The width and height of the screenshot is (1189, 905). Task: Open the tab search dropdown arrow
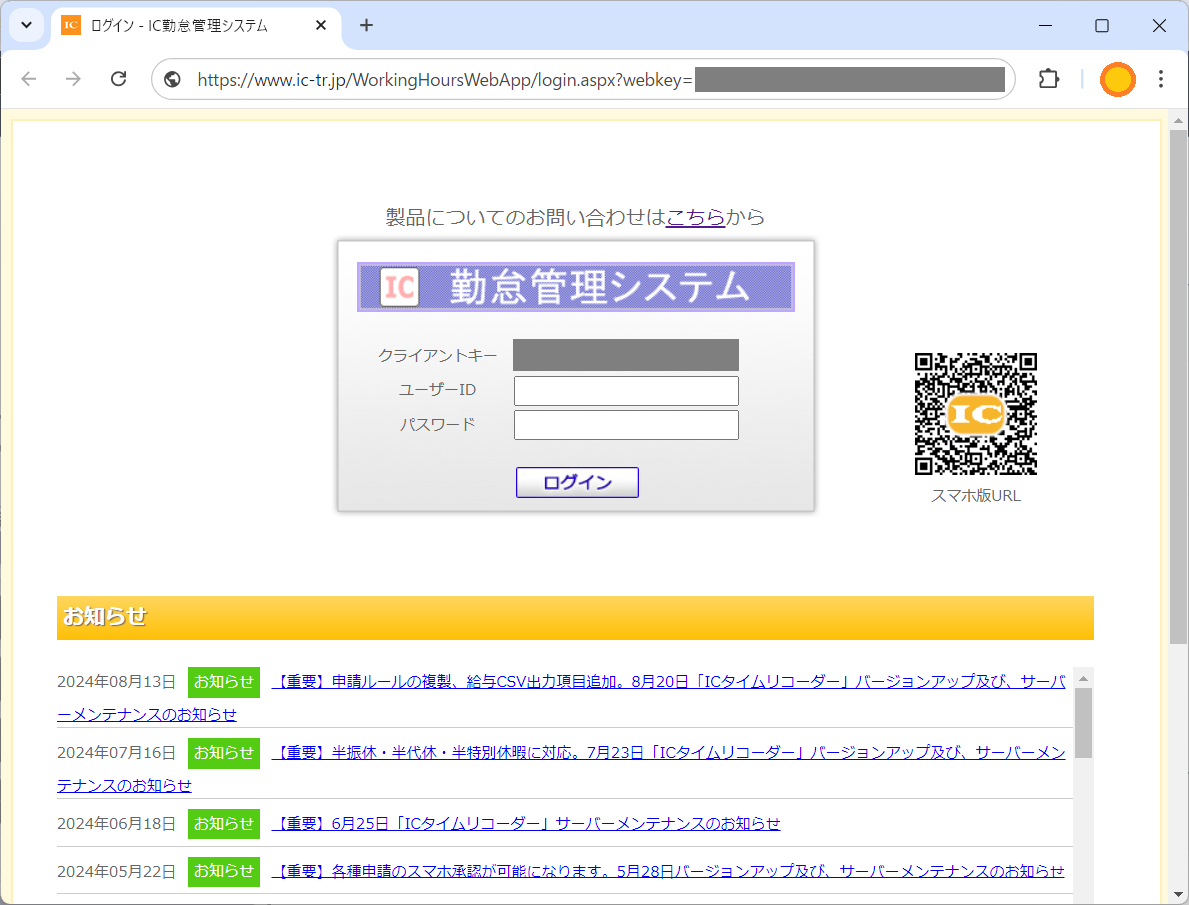tap(27, 25)
